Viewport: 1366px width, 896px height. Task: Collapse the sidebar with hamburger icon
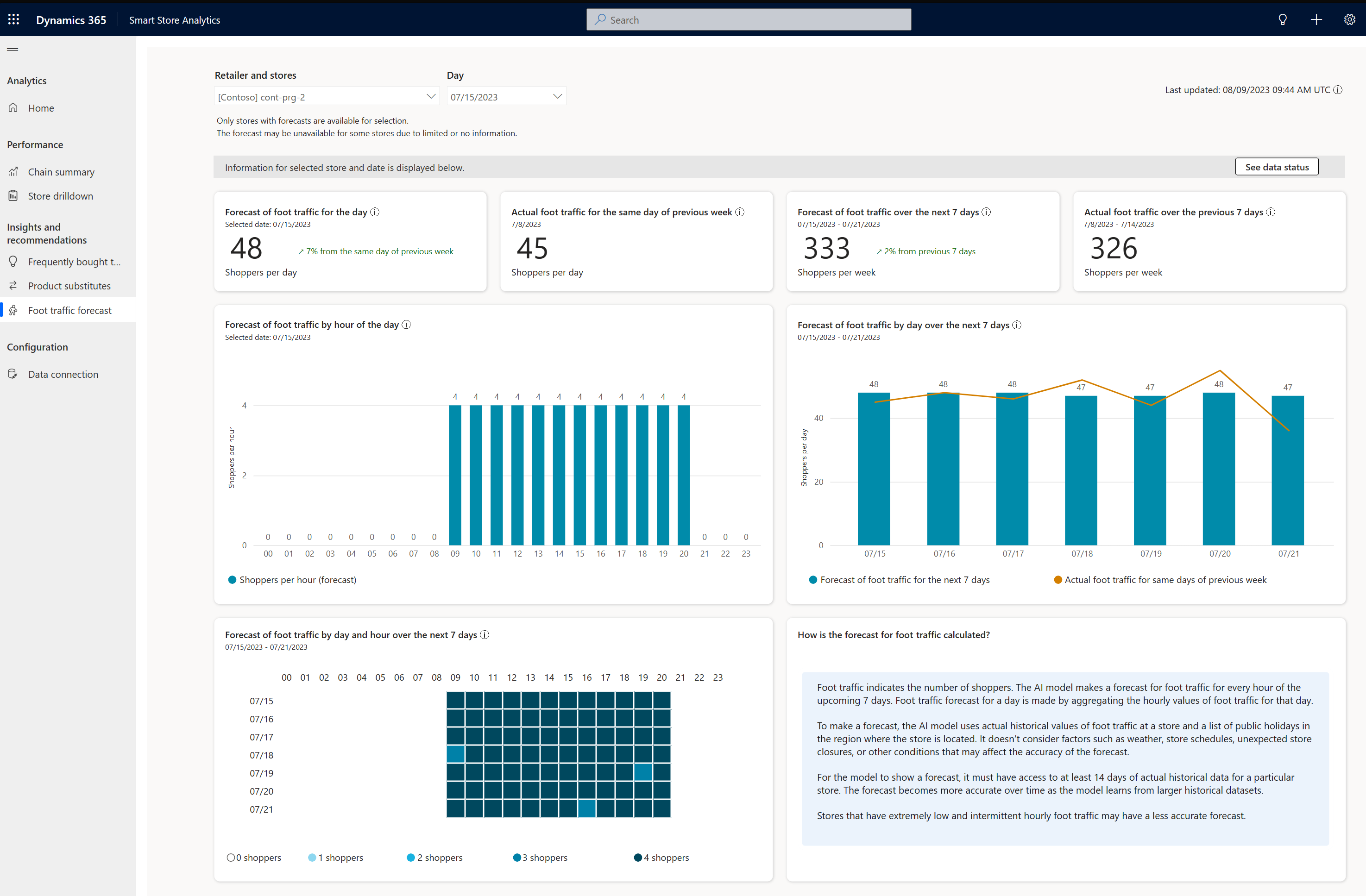[x=13, y=50]
